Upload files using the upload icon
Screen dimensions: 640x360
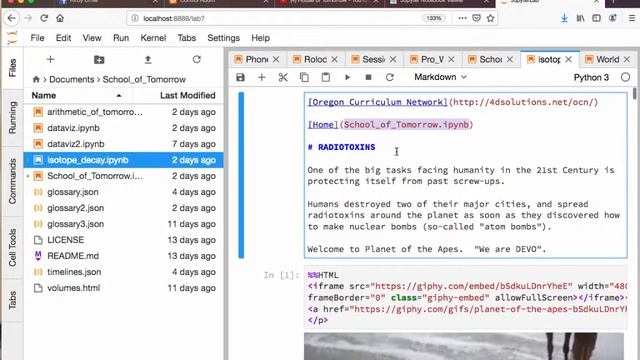point(148,60)
